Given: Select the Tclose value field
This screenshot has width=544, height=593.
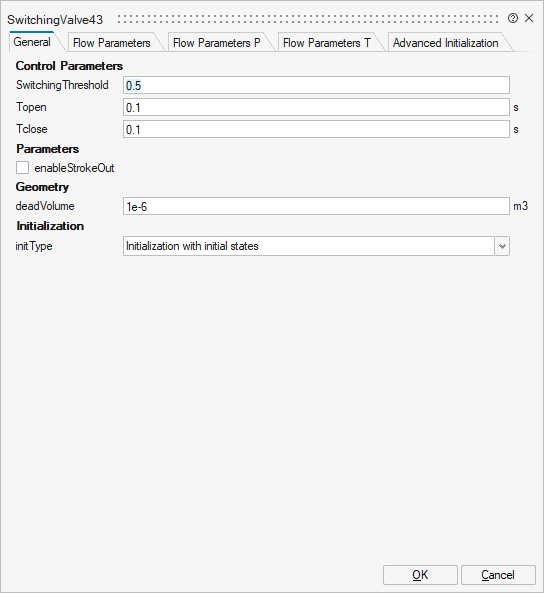Looking at the screenshot, I should [x=316, y=129].
